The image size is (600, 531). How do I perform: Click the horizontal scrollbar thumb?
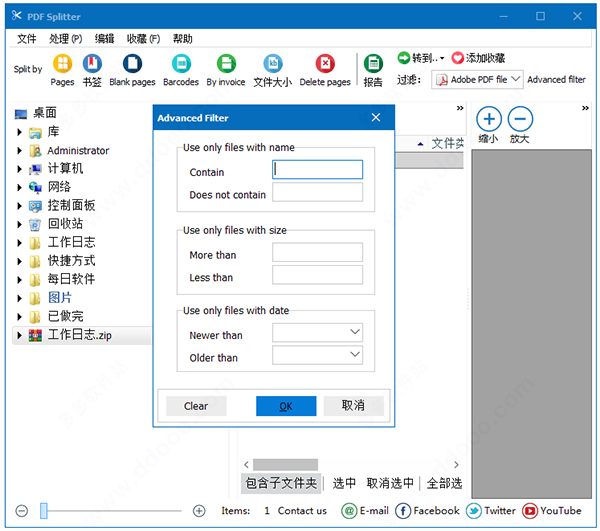285,464
